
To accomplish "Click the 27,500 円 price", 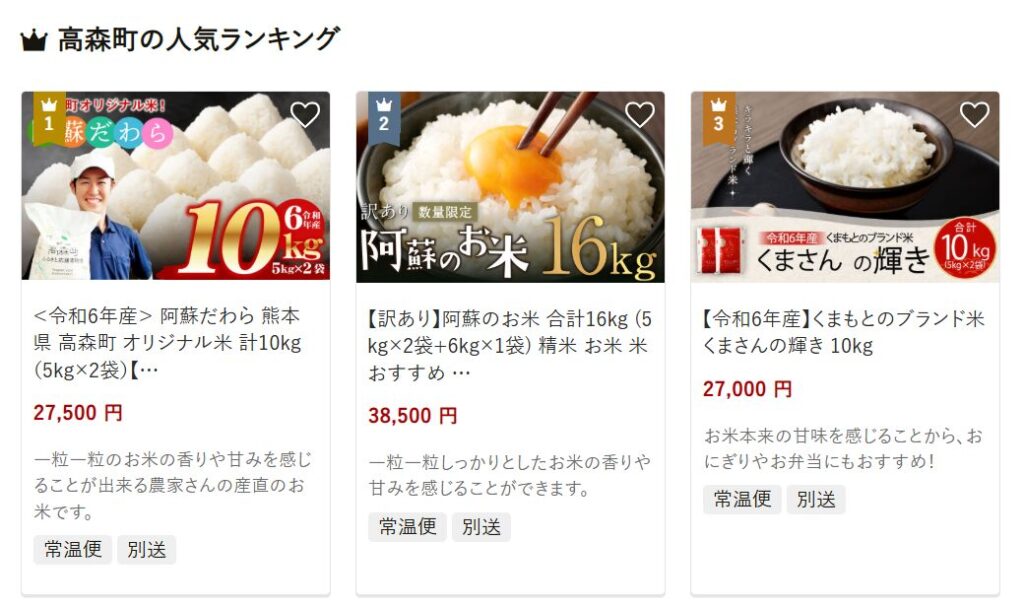I will coord(78,413).
